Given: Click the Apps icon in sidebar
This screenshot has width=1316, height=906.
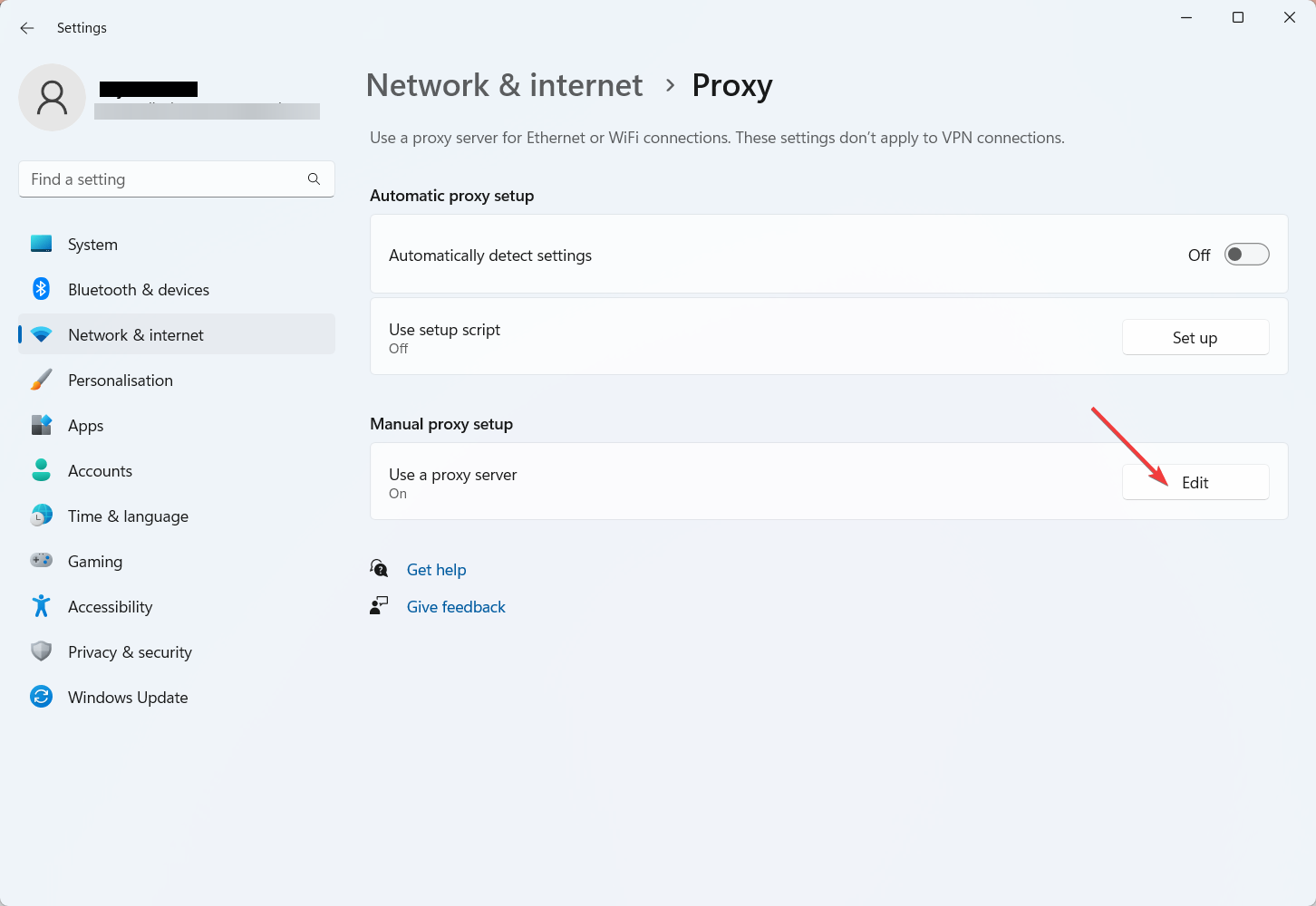Looking at the screenshot, I should (x=42, y=425).
